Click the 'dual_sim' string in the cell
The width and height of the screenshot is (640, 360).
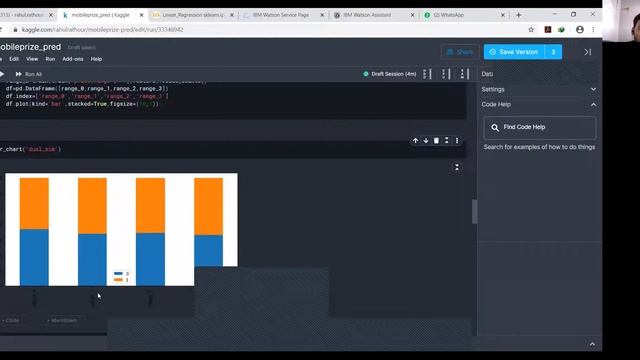click(42, 149)
